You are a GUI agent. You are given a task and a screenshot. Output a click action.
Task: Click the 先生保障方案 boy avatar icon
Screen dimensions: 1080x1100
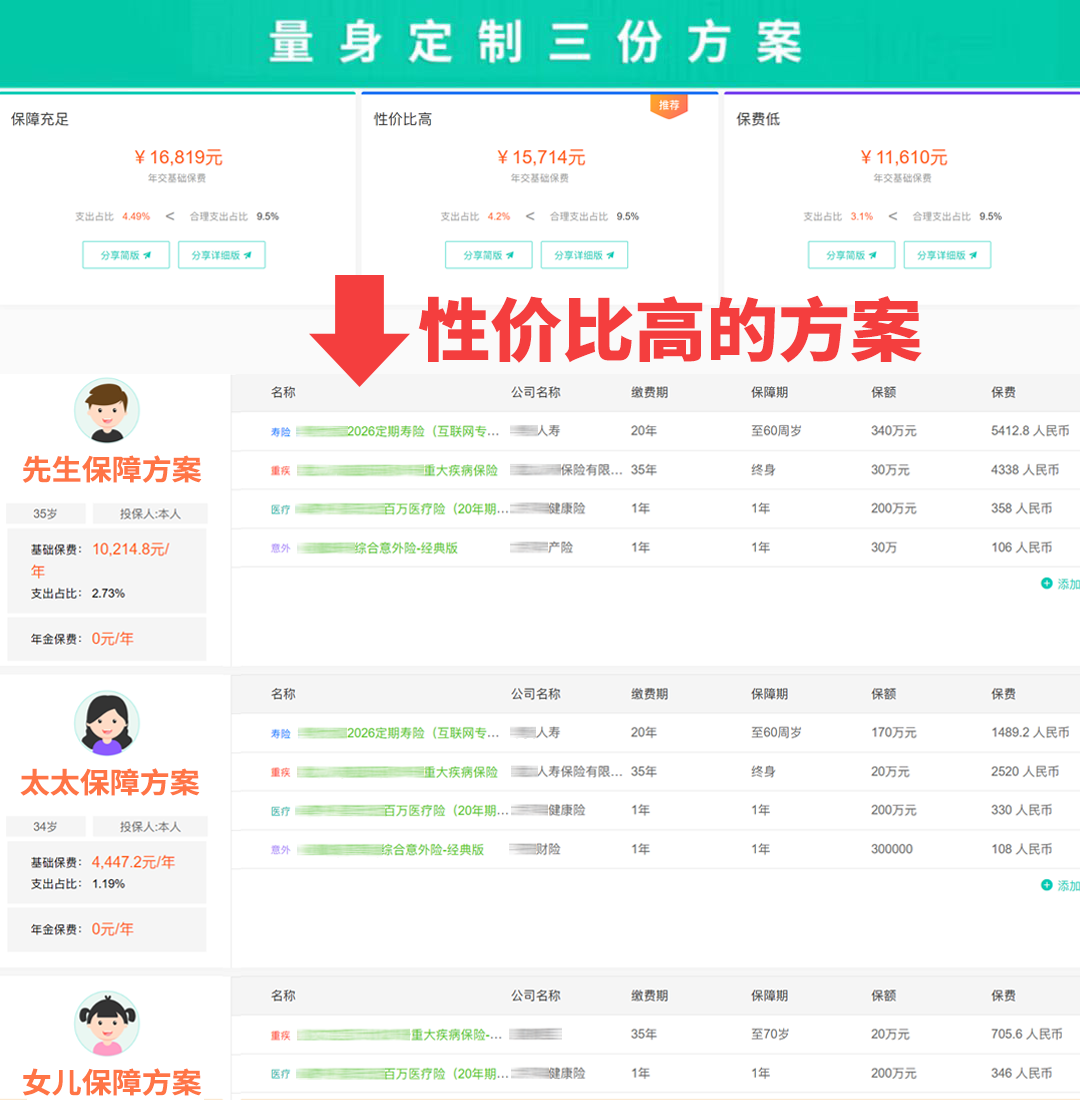click(x=106, y=409)
